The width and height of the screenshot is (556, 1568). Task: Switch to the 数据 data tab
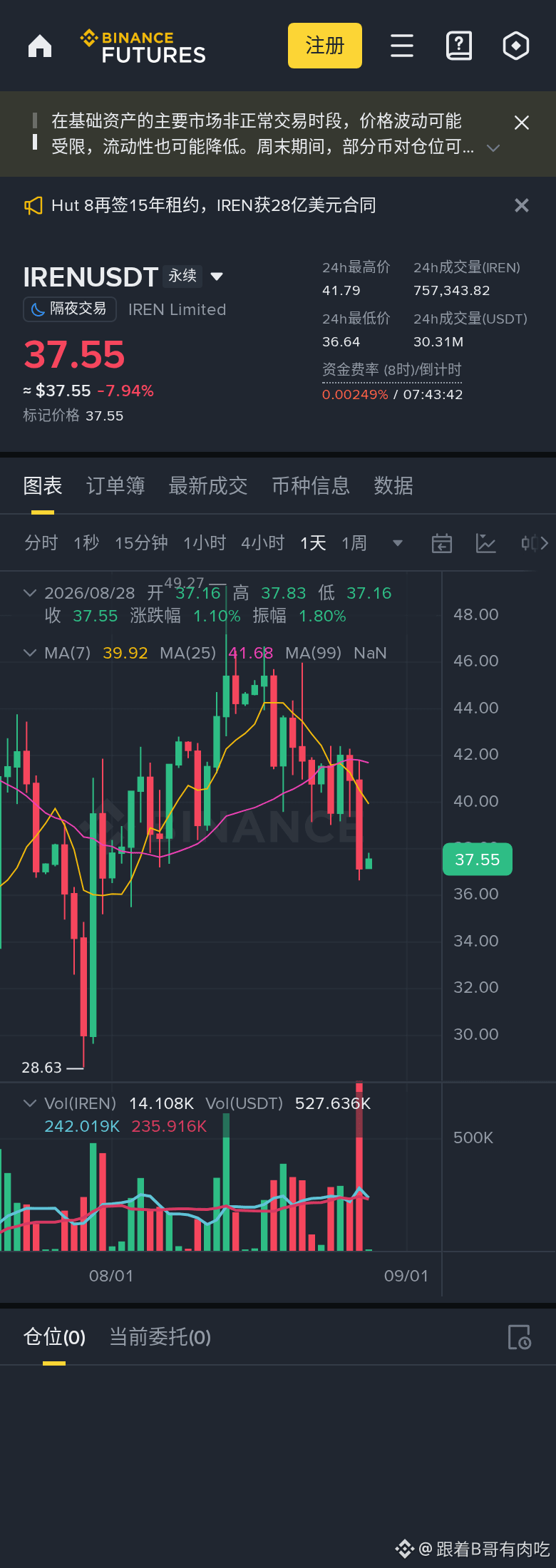click(x=393, y=486)
